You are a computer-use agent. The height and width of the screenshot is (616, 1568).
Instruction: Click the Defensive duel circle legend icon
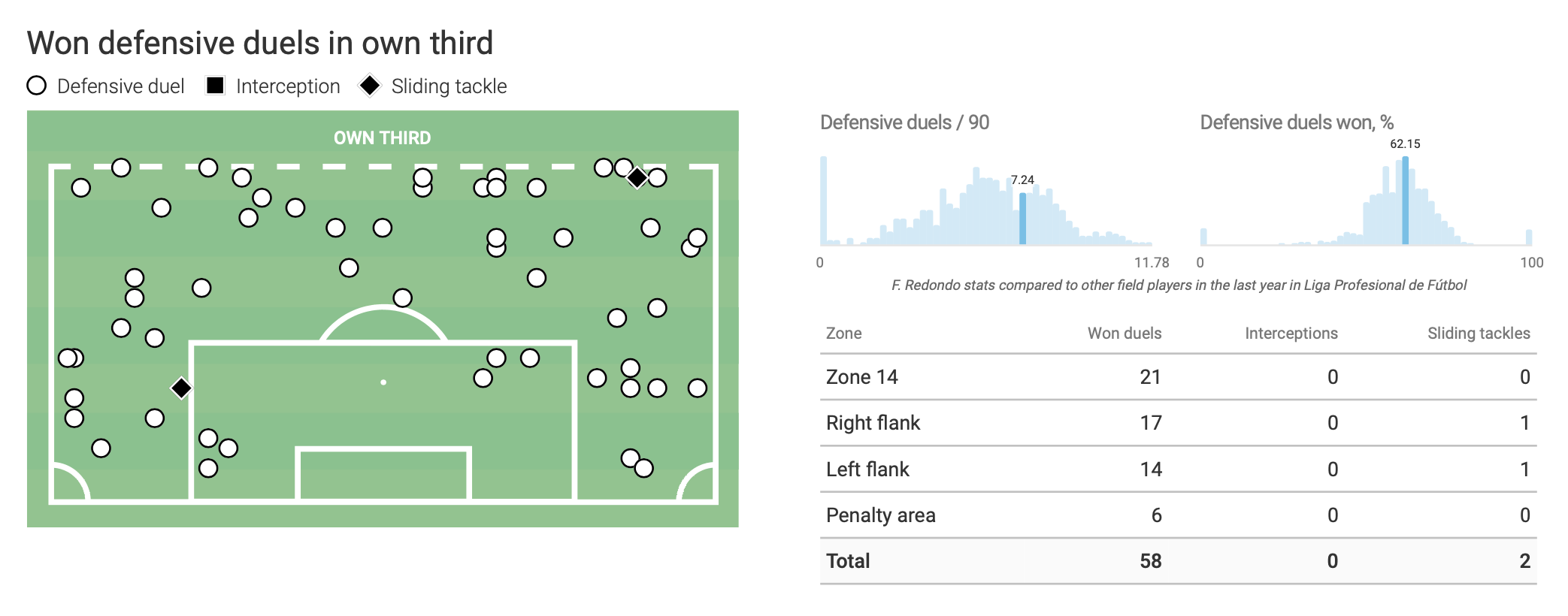(37, 86)
